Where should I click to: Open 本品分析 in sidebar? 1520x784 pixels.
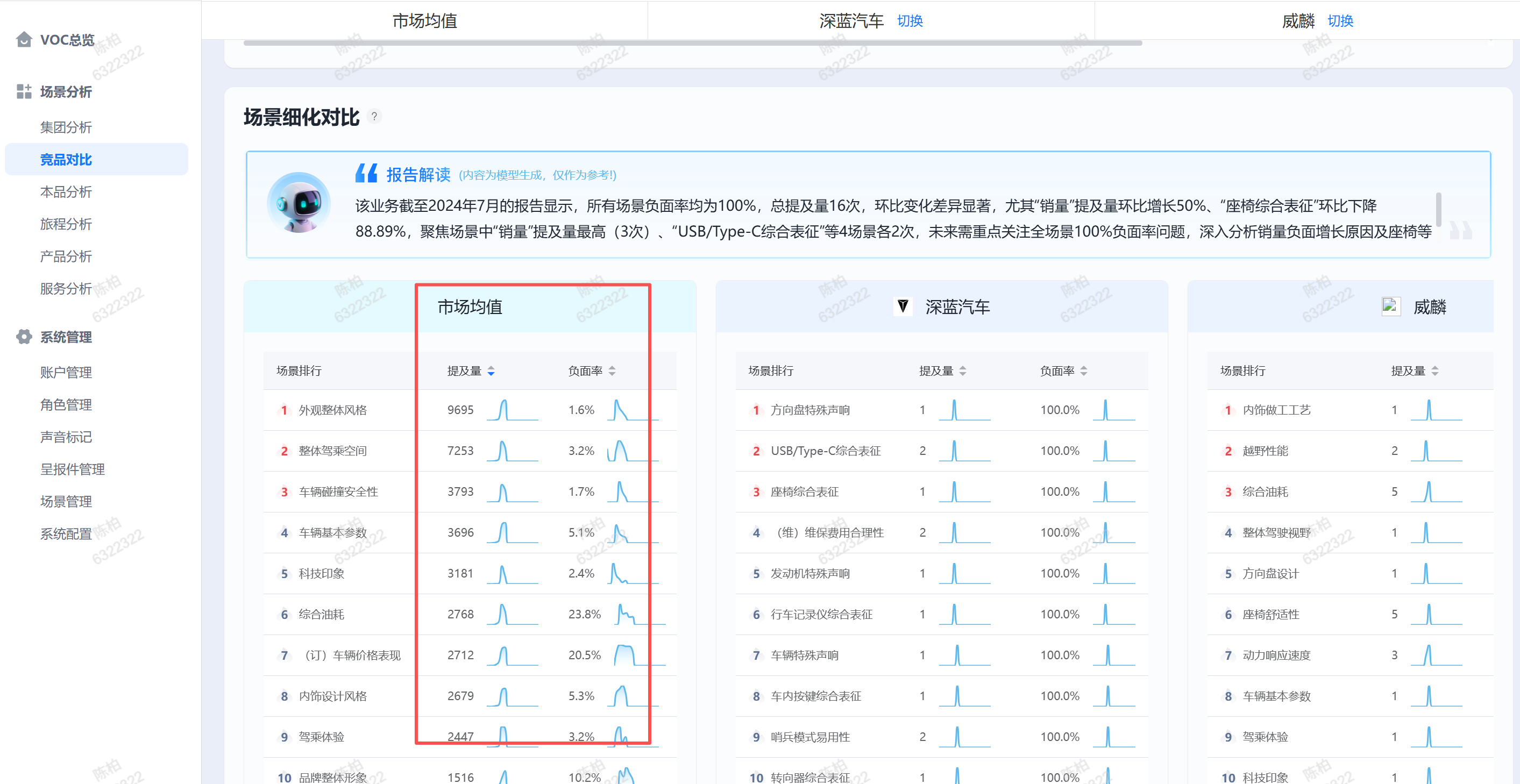click(66, 192)
